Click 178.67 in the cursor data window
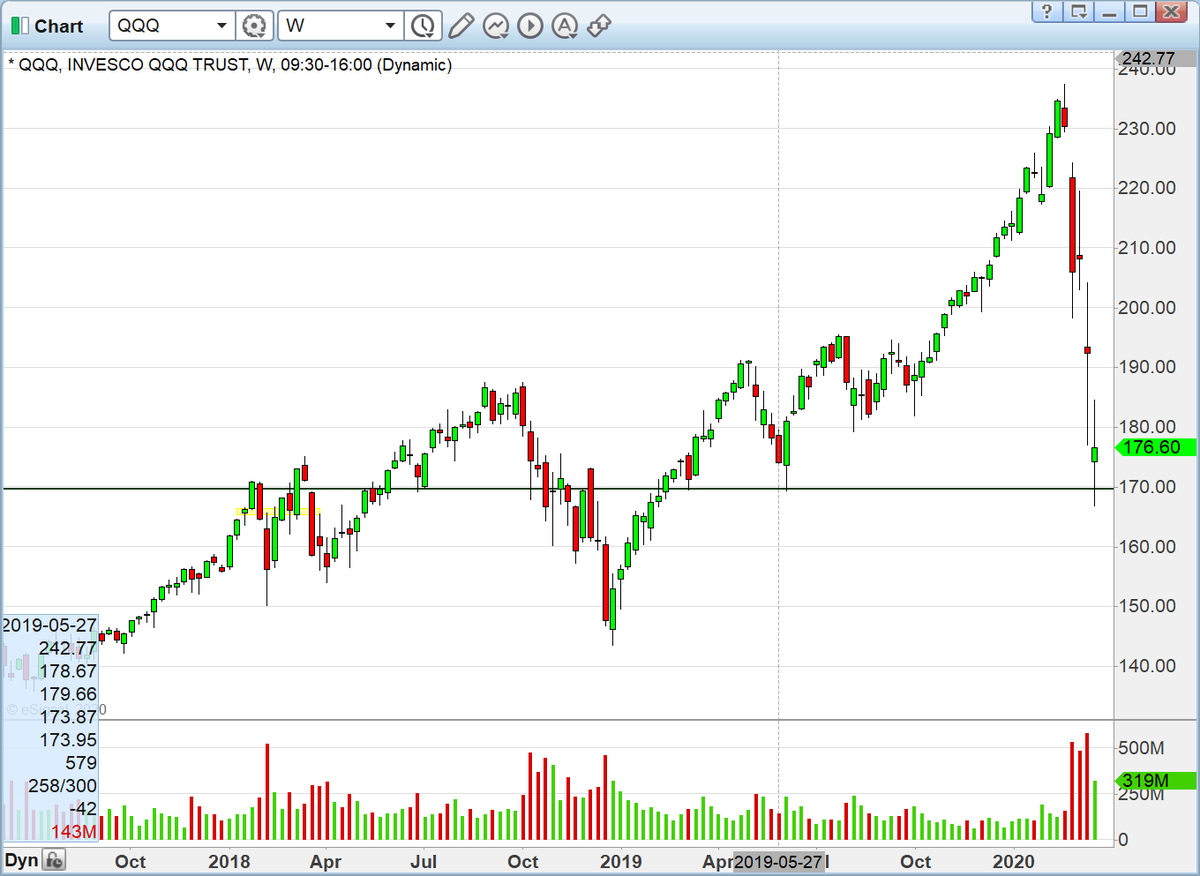Screen dimensions: 1200x876 (x=68, y=671)
